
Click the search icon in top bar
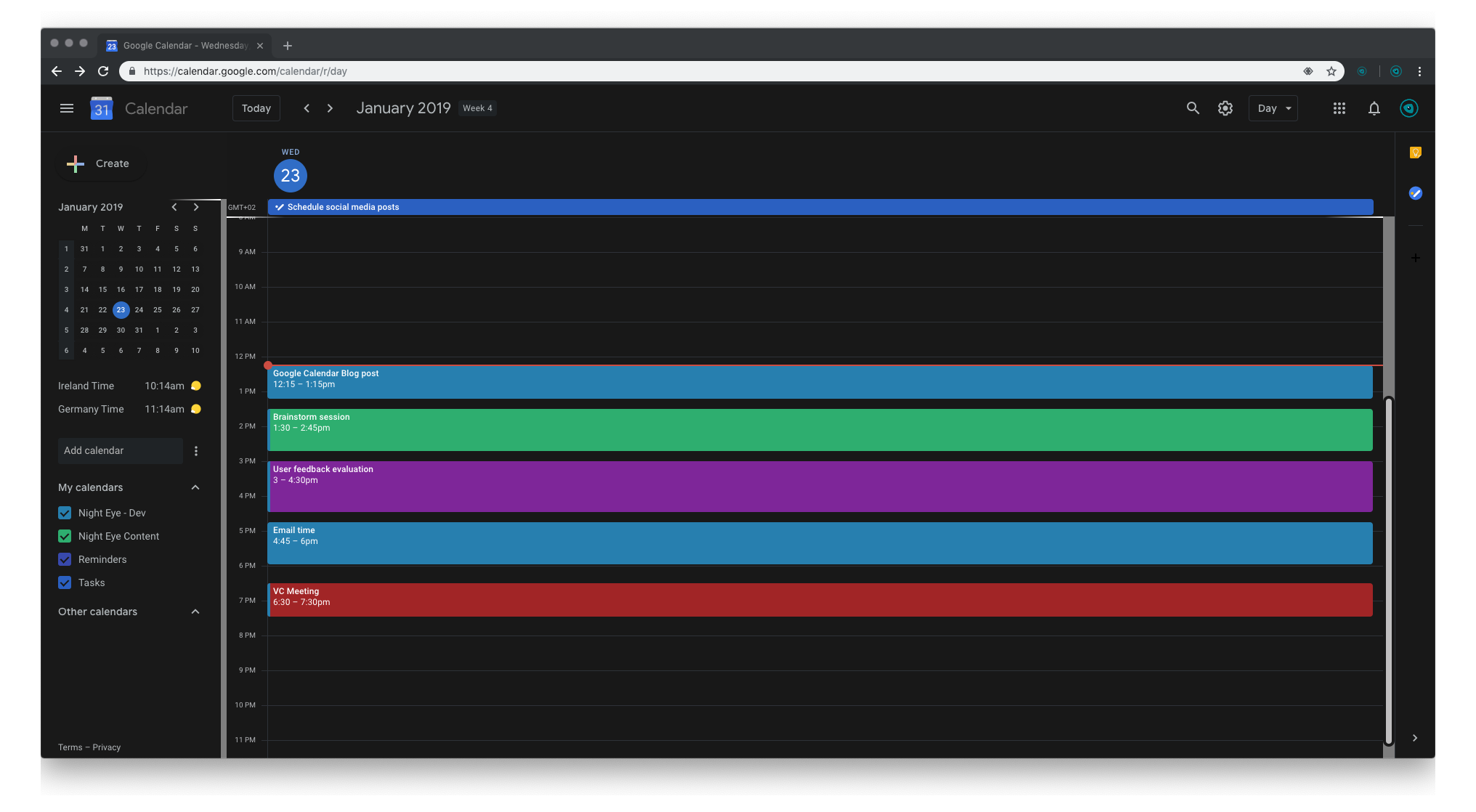[1191, 108]
